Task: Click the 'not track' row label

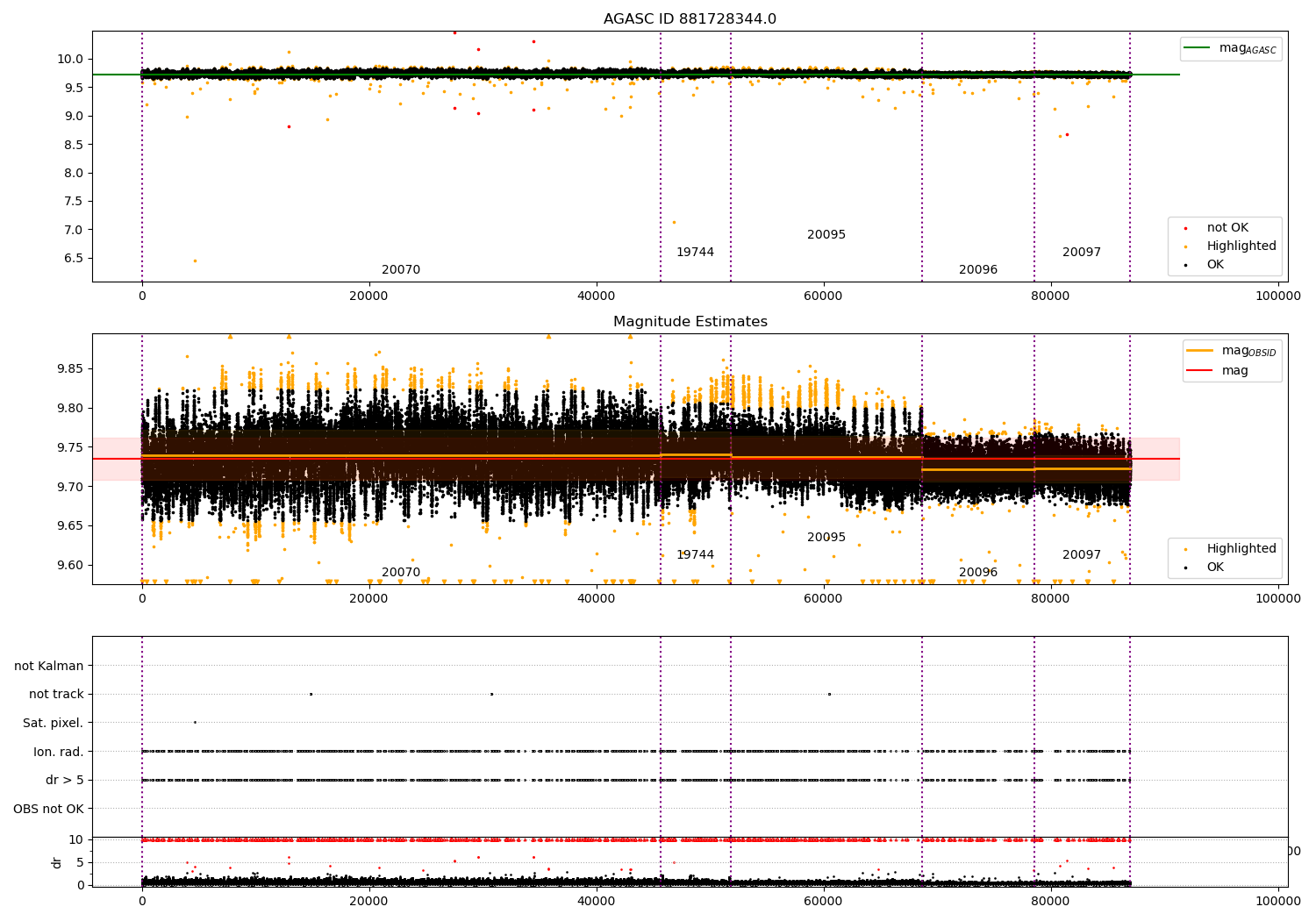Action: (x=56, y=695)
